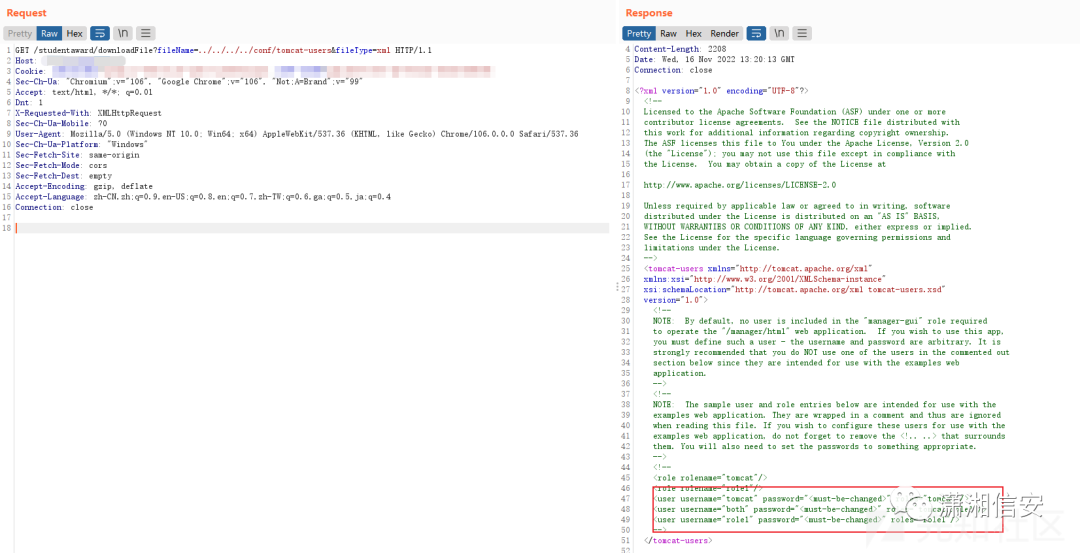Screen dimensions: 1080x553
Task: Click the Sec-Fetch-Site: same-origin line
Action: [77, 155]
